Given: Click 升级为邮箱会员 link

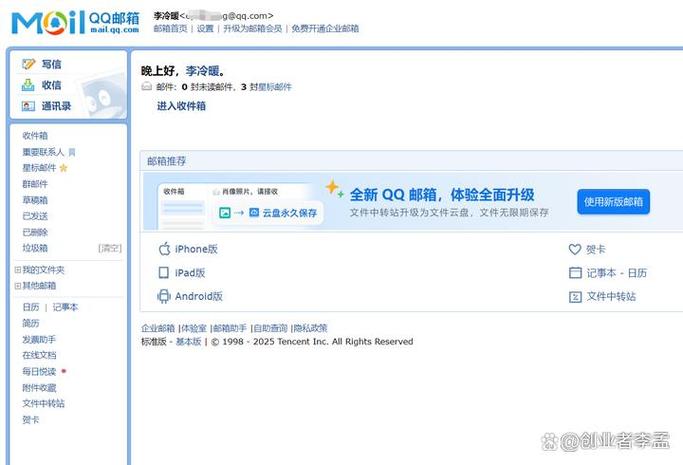Looking at the screenshot, I should click(x=253, y=28).
